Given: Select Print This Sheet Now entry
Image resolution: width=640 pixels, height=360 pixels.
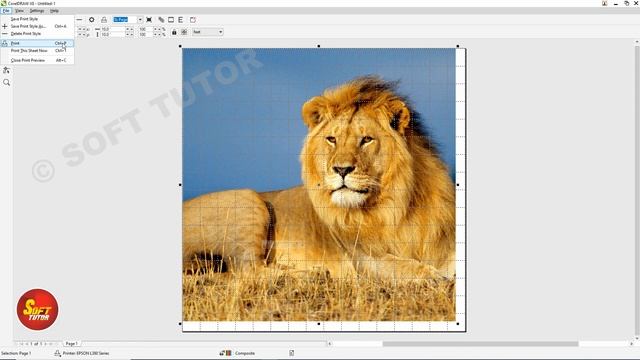Looking at the screenshot, I should pos(37,51).
